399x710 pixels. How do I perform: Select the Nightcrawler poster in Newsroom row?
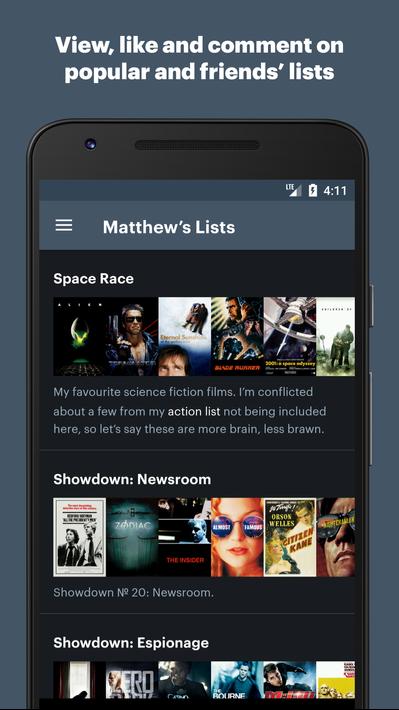tap(336, 537)
